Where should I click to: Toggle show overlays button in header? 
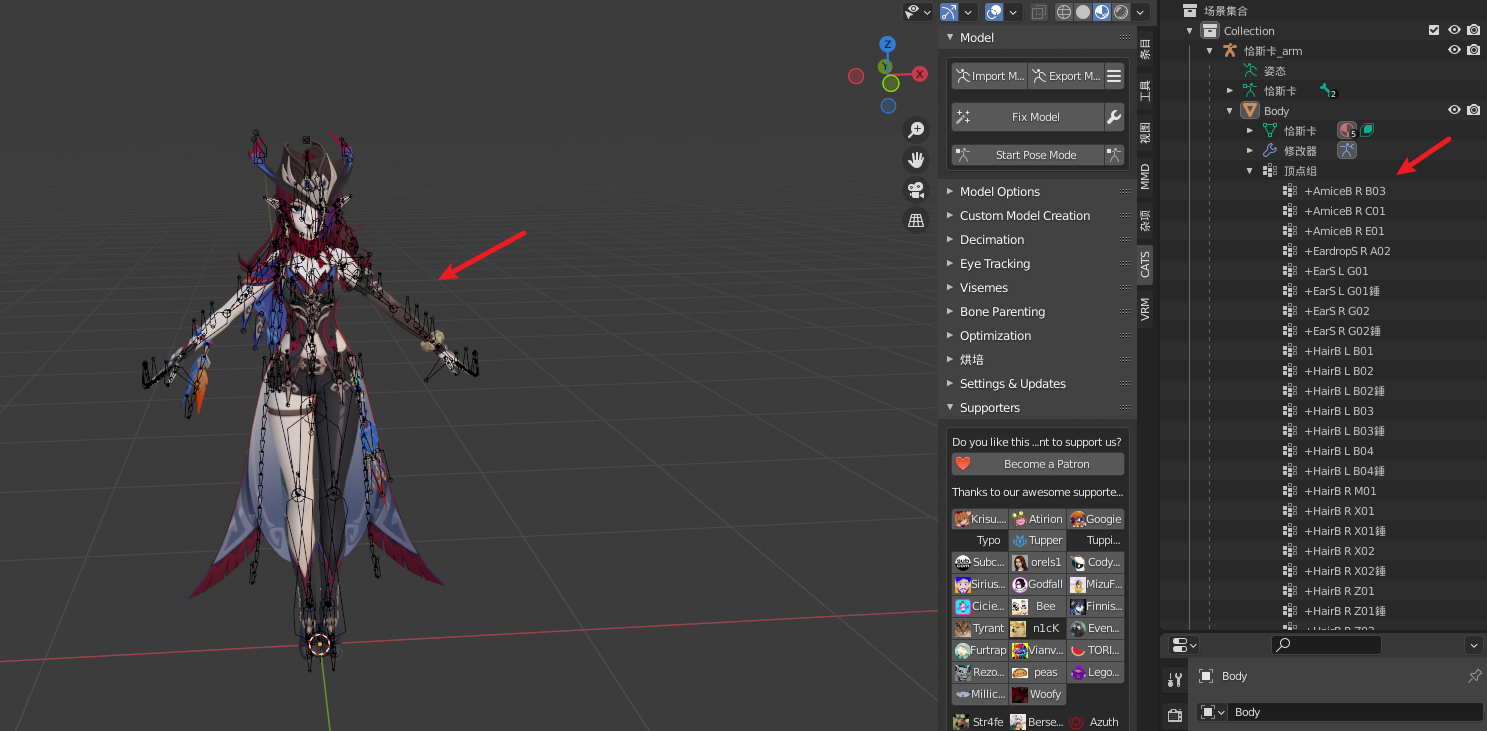994,12
